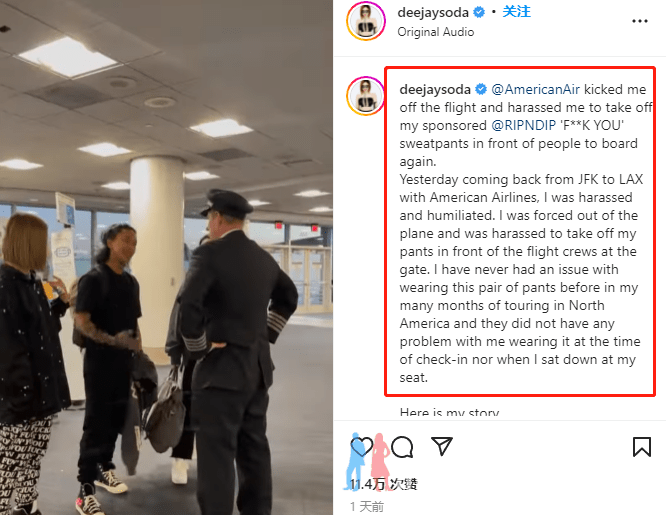Viewport: 666px width, 515px height.
Task: Like the post with heart icon
Action: pyautogui.click(x=361, y=447)
